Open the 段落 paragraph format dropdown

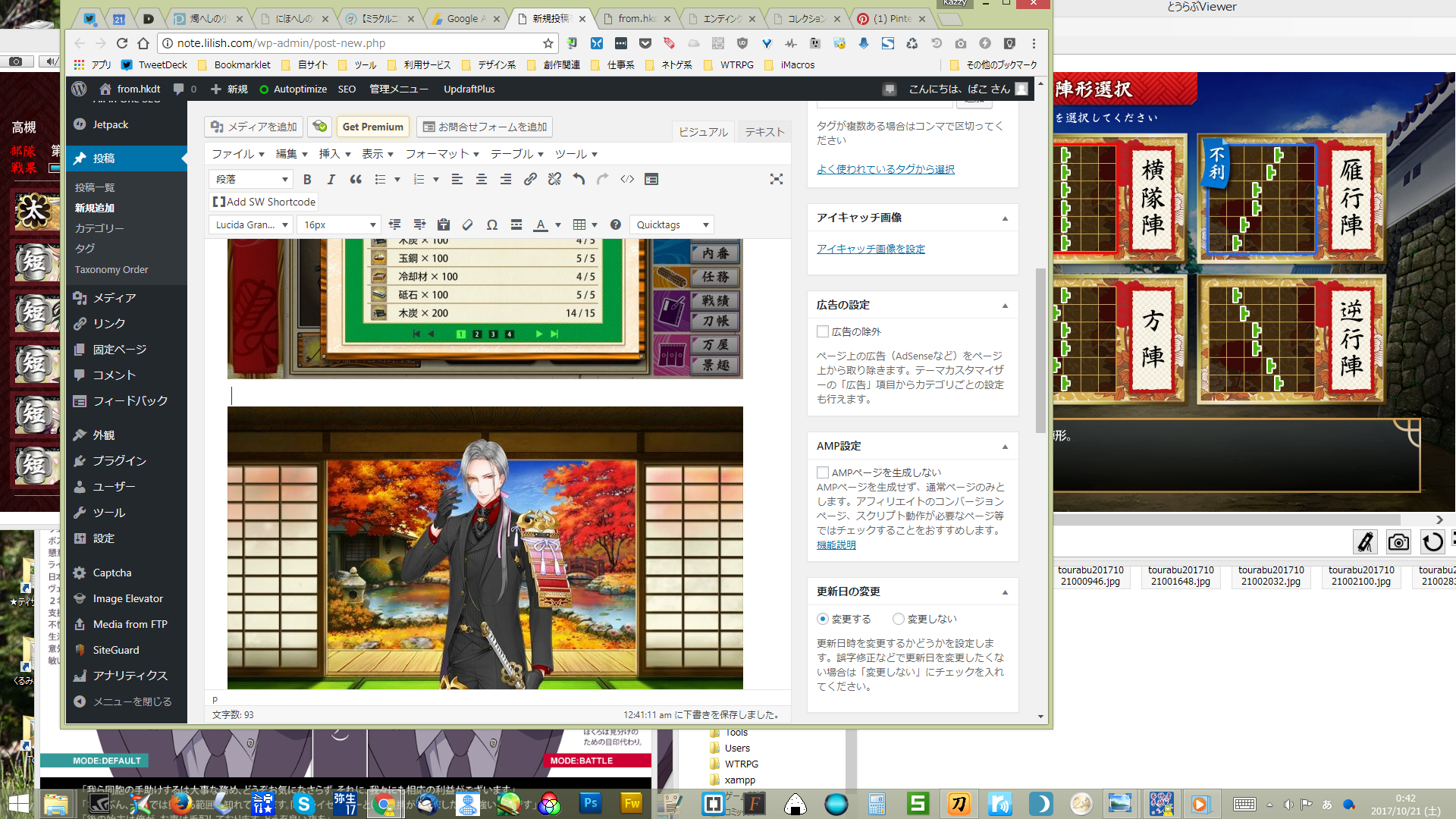tap(251, 180)
